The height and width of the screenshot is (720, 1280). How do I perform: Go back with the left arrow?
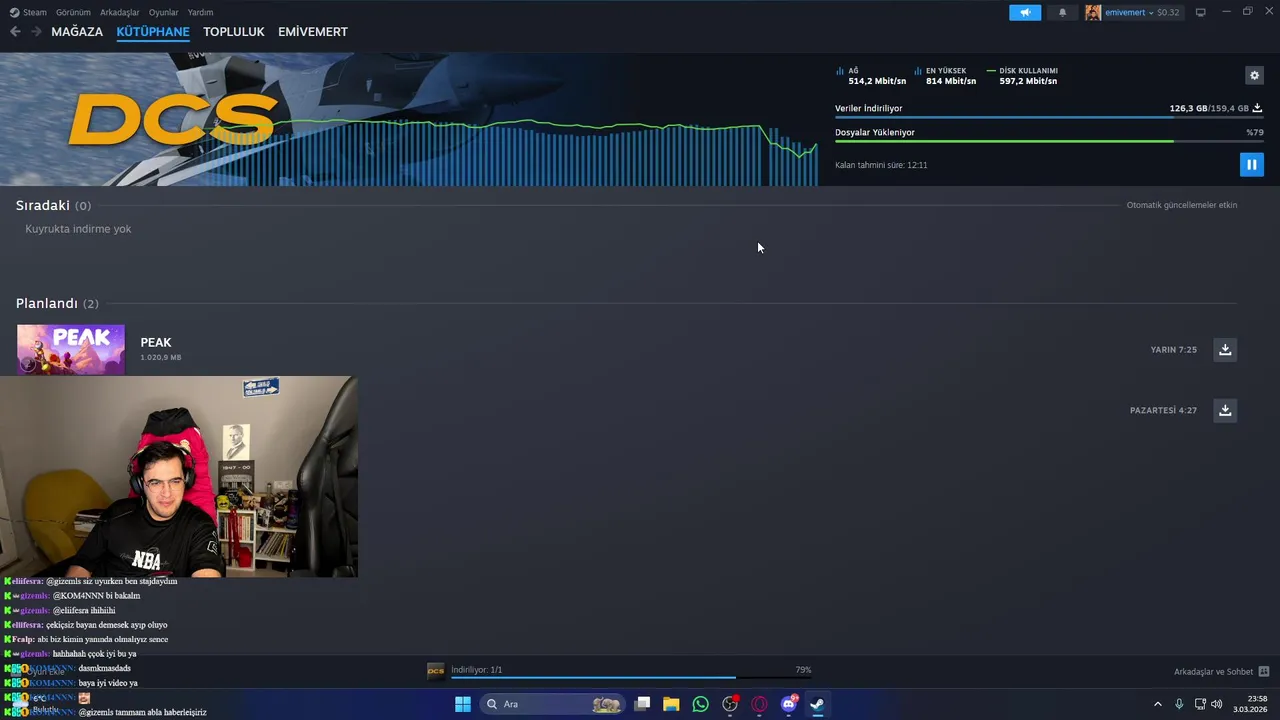pyautogui.click(x=15, y=32)
